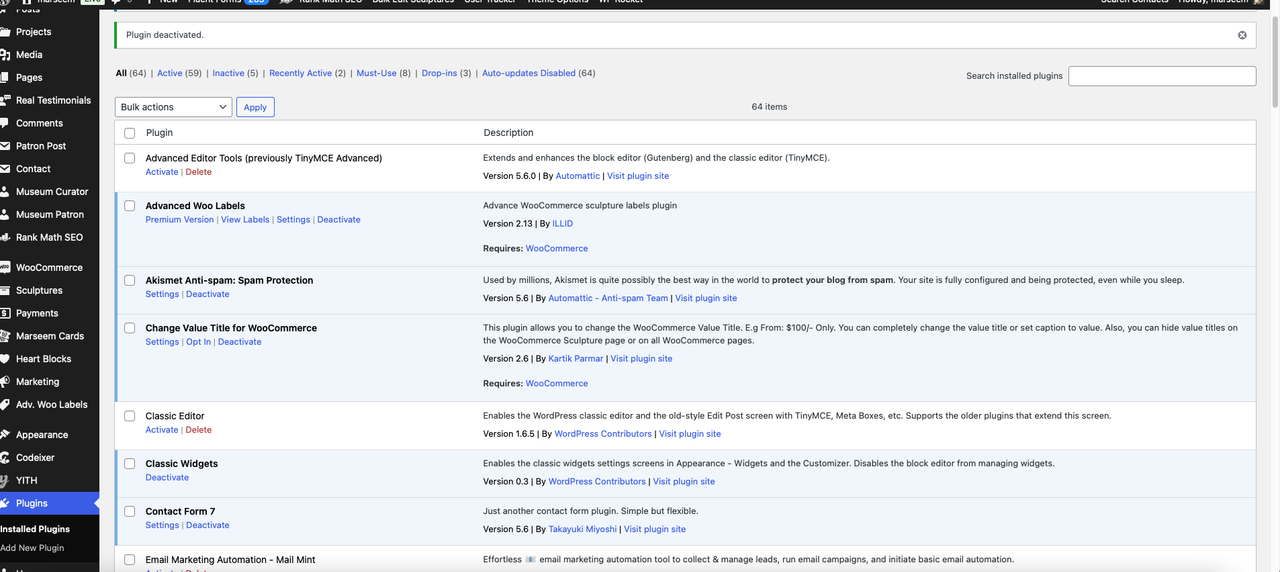This screenshot has height=572, width=1280.
Task: Click the Codeixer sidebar icon
Action: (x=6, y=458)
